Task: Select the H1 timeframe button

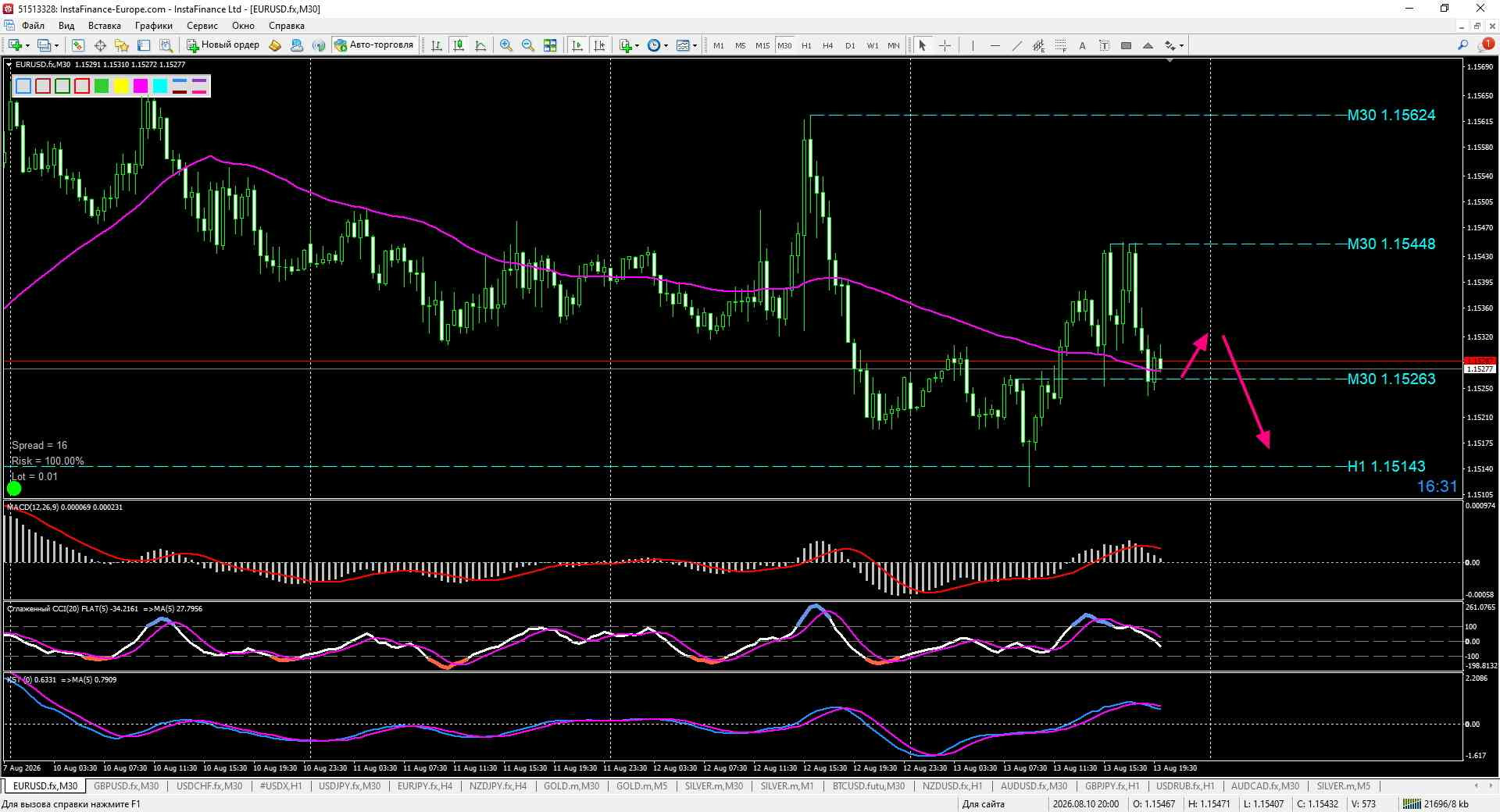Action: point(806,45)
